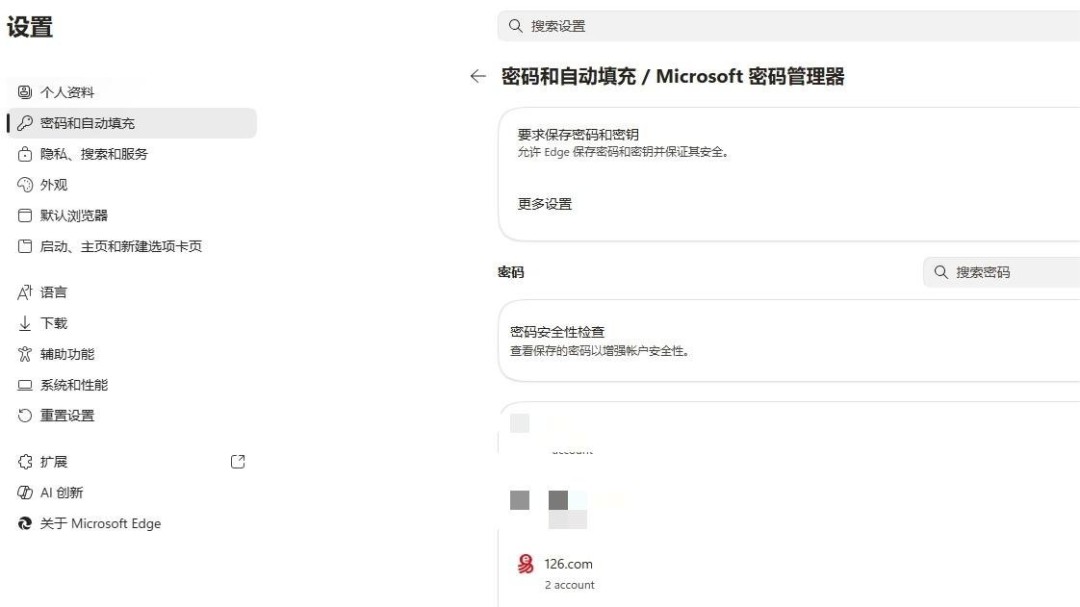Click the AI 创新 sidebar icon
1080x607 pixels.
[x=25, y=493]
